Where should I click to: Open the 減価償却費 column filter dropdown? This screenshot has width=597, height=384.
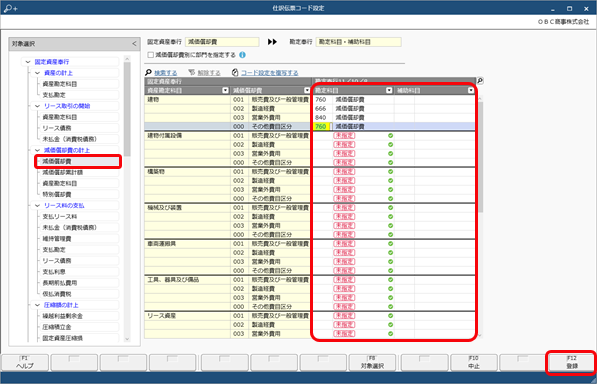(307, 90)
